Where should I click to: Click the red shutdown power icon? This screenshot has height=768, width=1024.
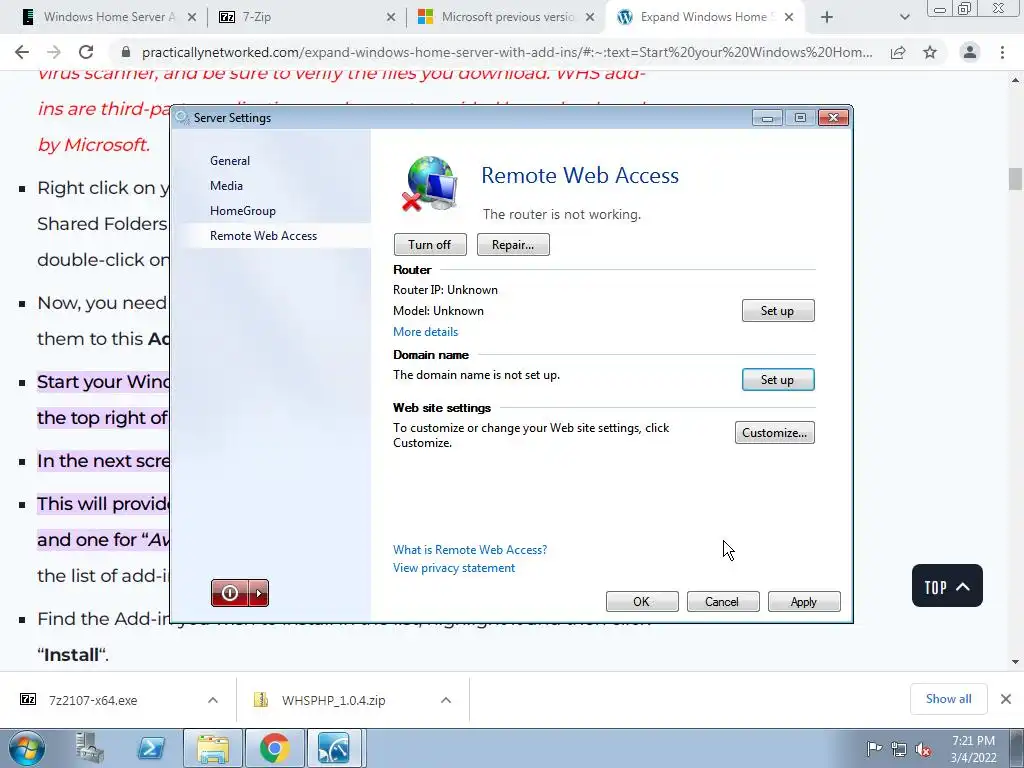coord(231,593)
